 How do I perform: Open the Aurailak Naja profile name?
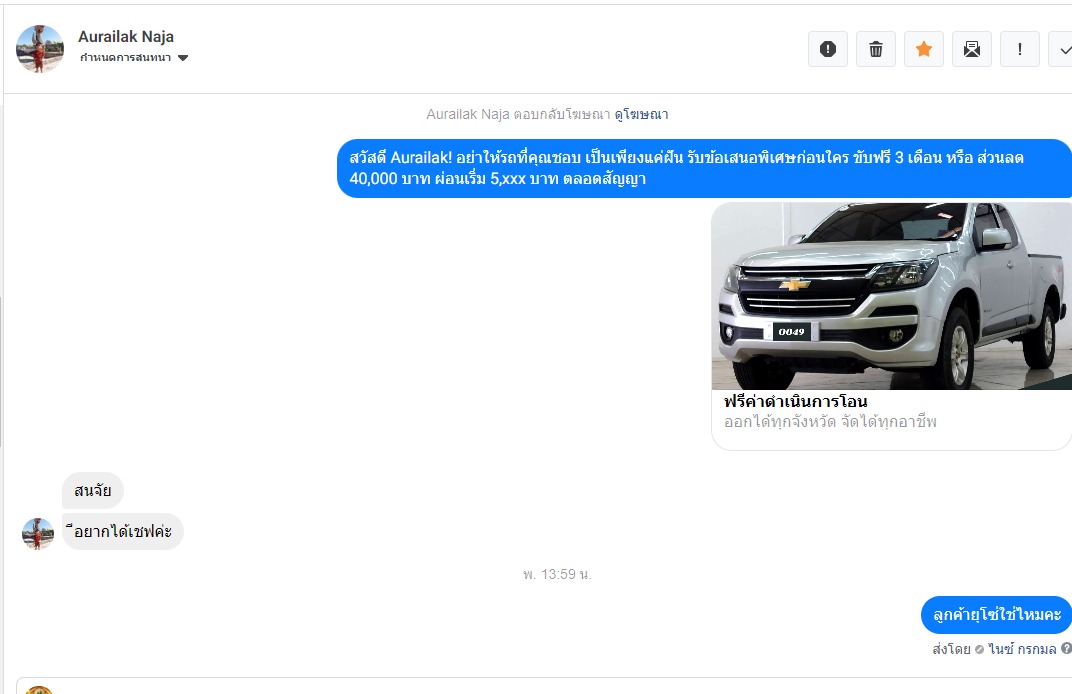[x=126, y=37]
